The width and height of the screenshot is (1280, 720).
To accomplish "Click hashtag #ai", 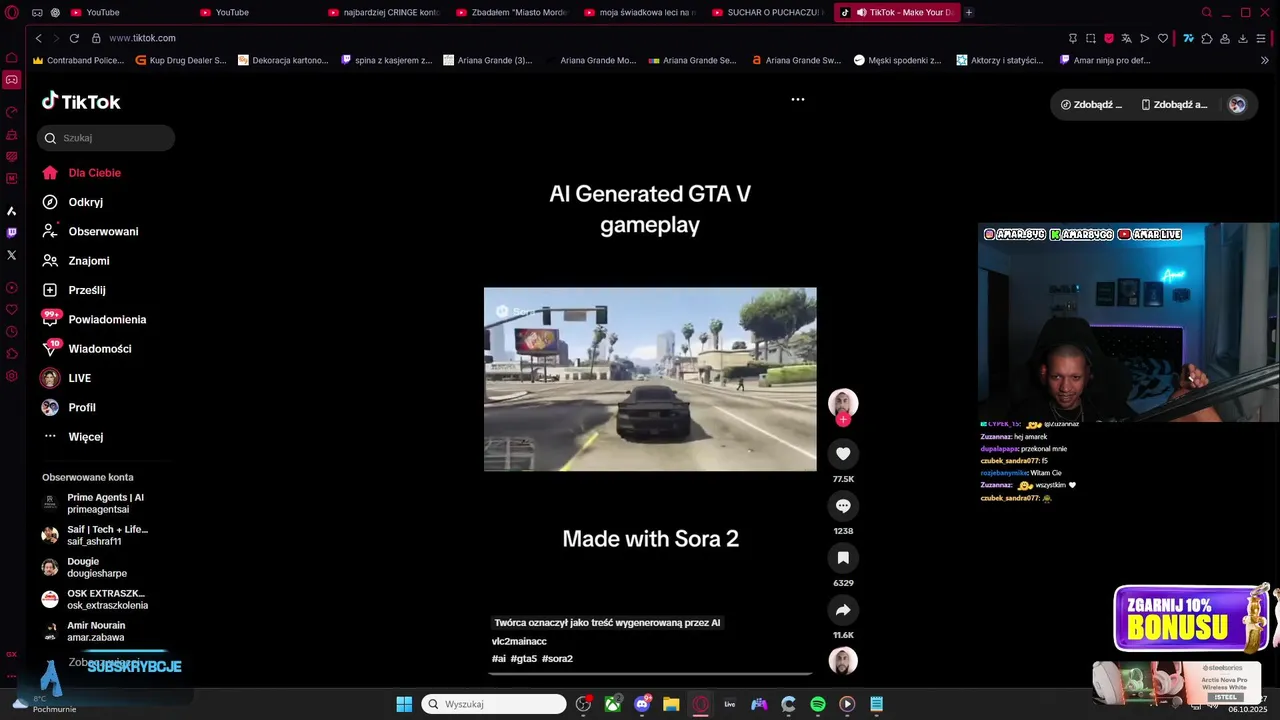I will pyautogui.click(x=499, y=659).
